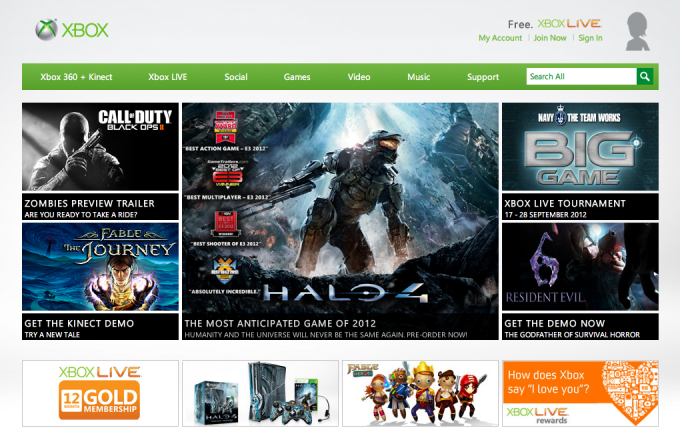Open the Resident Evil 6 tile image
Screen dimensions: 680x434
[580, 267]
